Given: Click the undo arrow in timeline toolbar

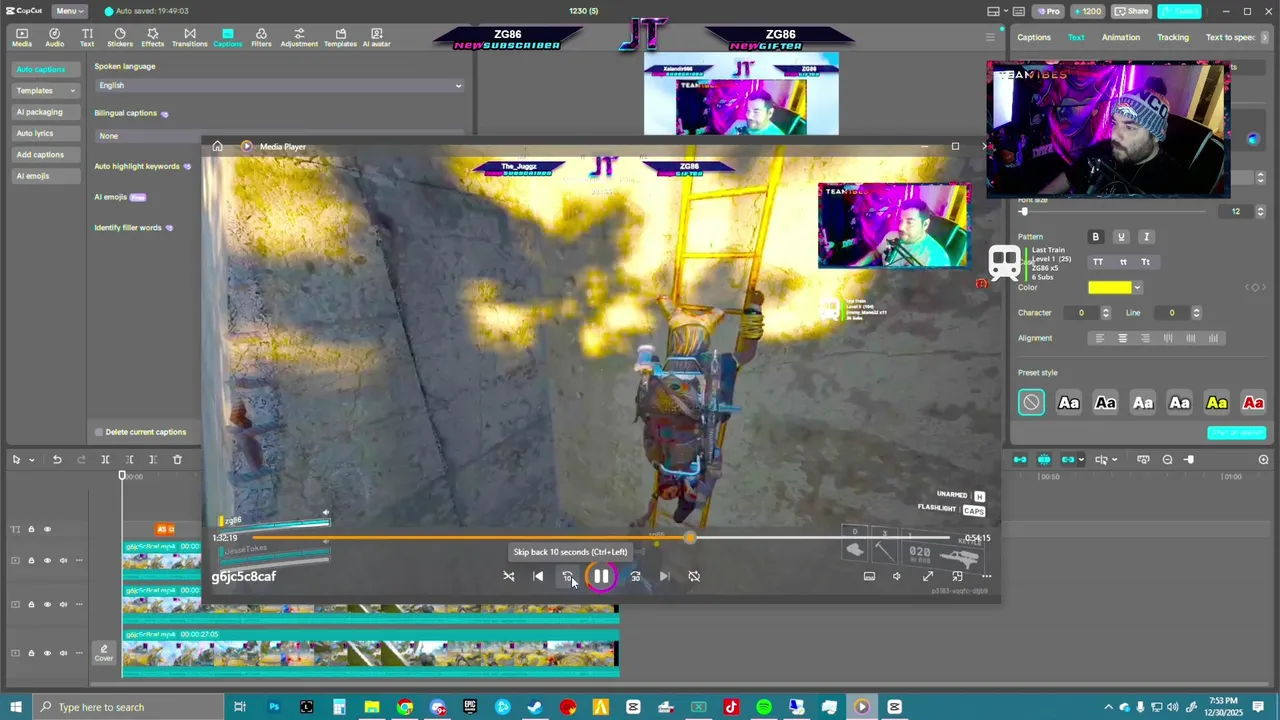Looking at the screenshot, I should [57, 460].
